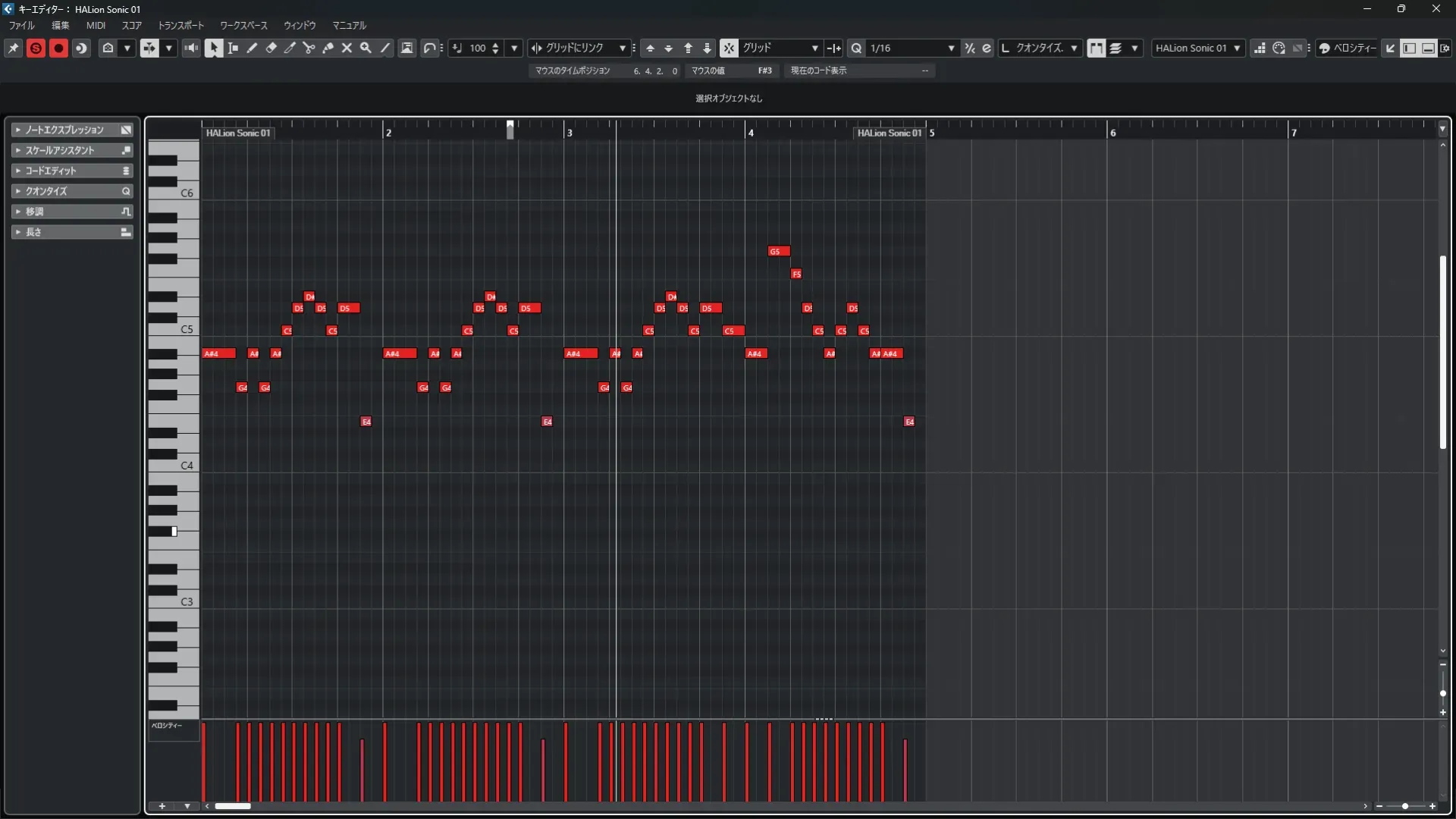
Task: Open the MIDI menu
Action: pos(96,25)
